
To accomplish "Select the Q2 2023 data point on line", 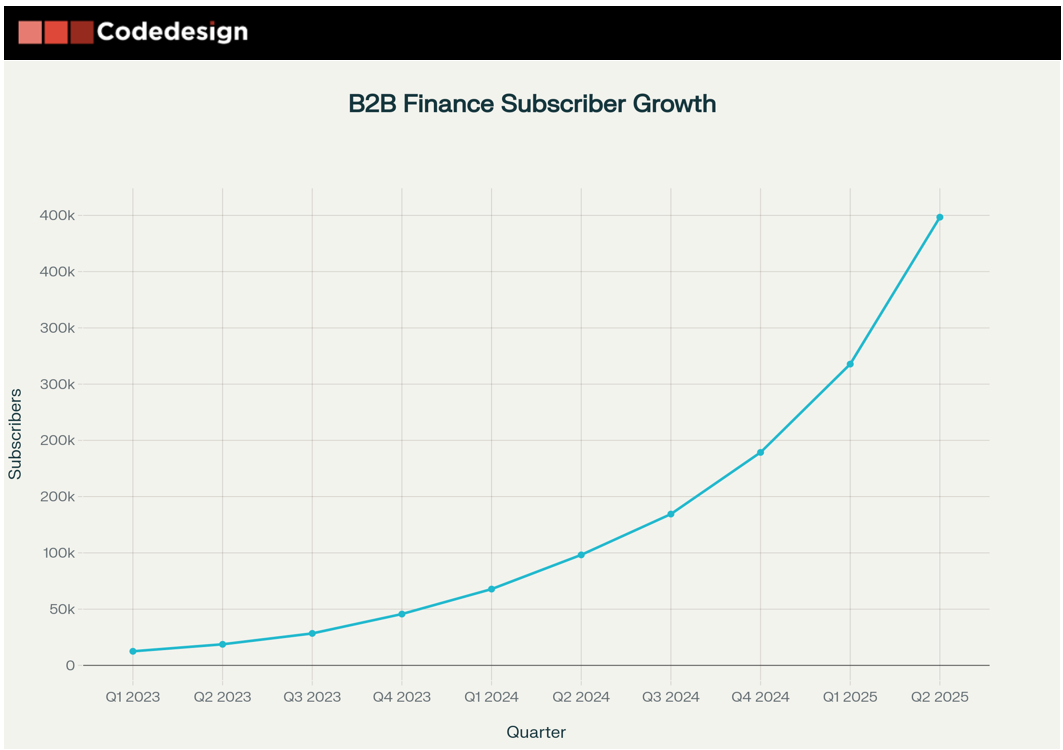I will coord(222,644).
